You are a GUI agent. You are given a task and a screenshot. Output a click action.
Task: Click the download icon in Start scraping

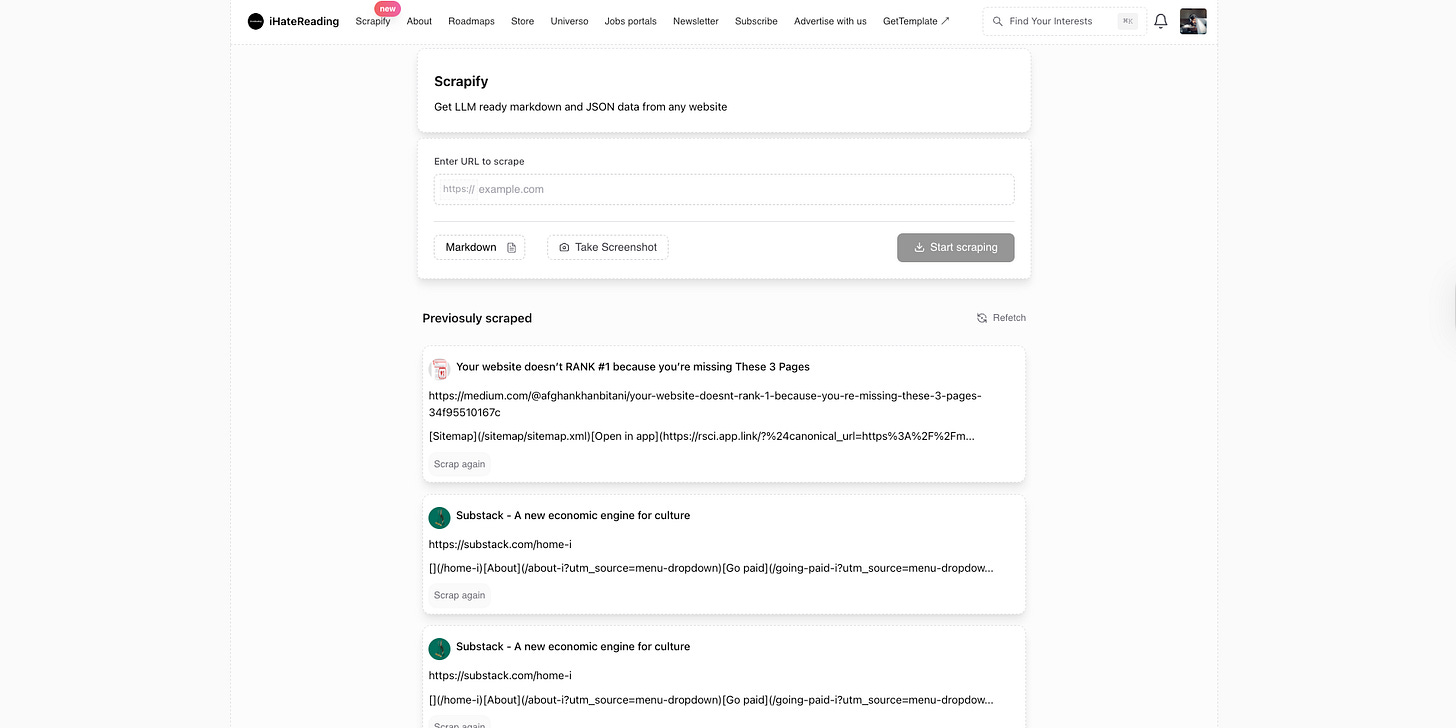pyautogui.click(x=919, y=247)
